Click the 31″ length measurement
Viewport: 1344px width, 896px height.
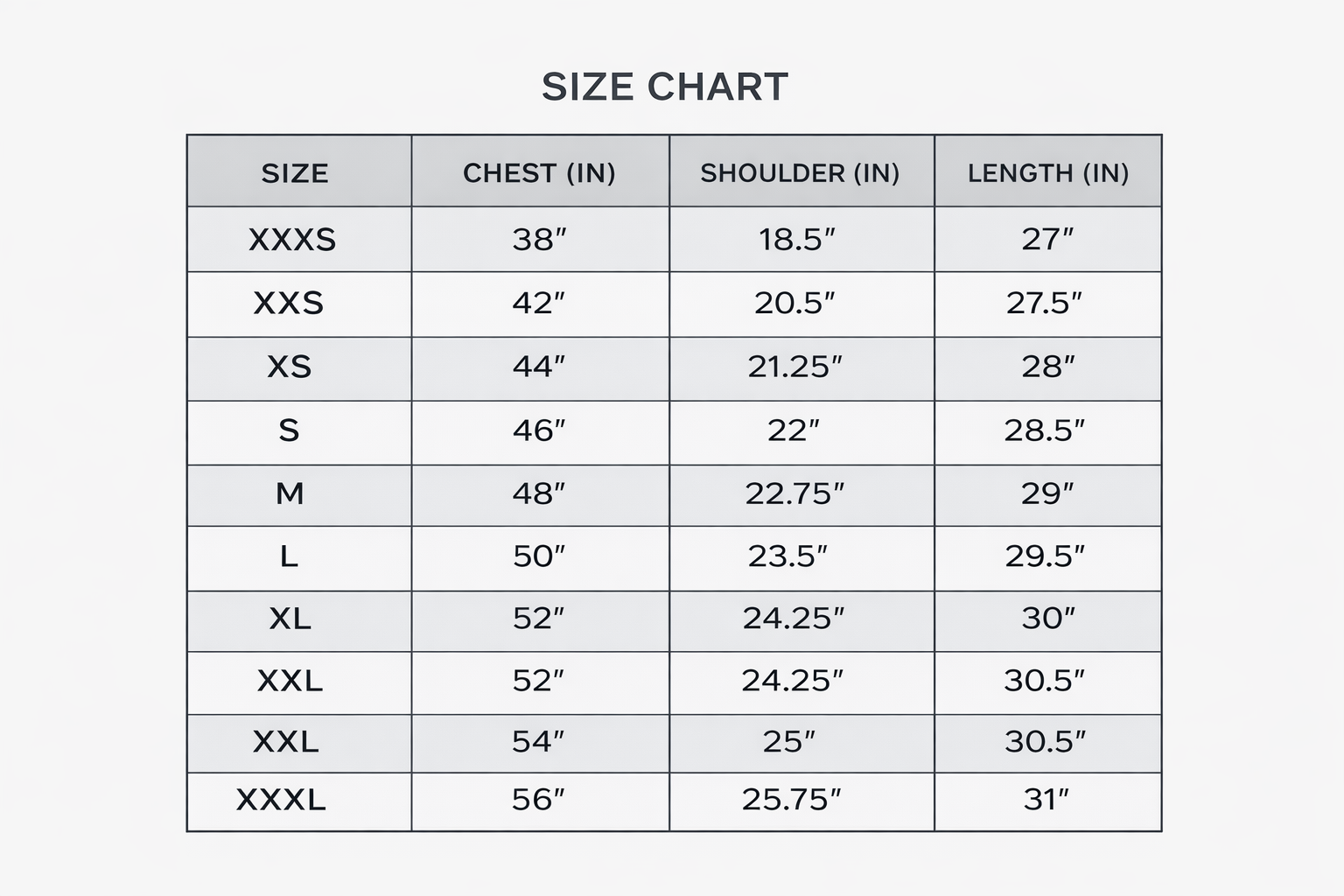coord(1046,800)
